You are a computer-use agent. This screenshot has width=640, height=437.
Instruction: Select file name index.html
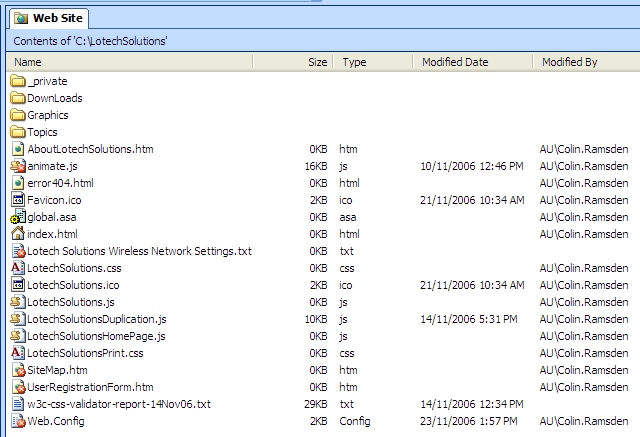tap(52, 234)
